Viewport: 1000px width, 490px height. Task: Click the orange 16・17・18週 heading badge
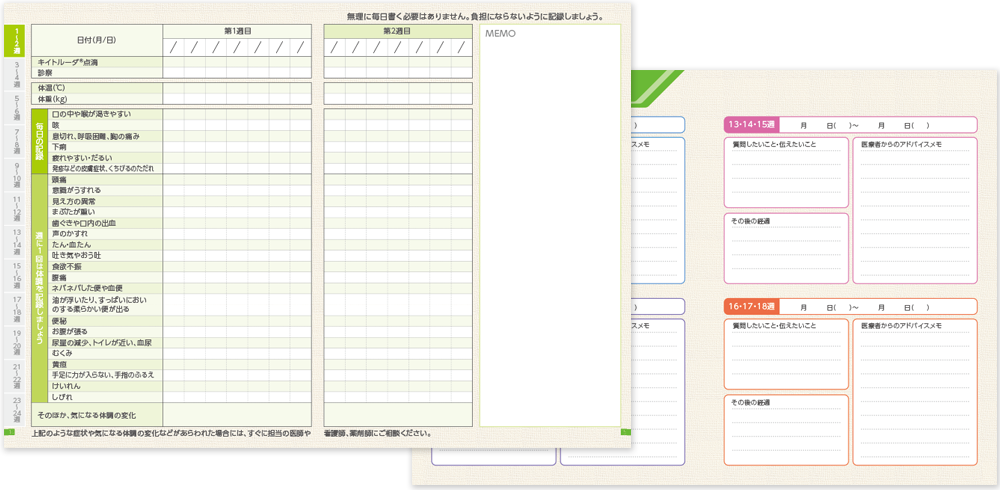tap(751, 306)
